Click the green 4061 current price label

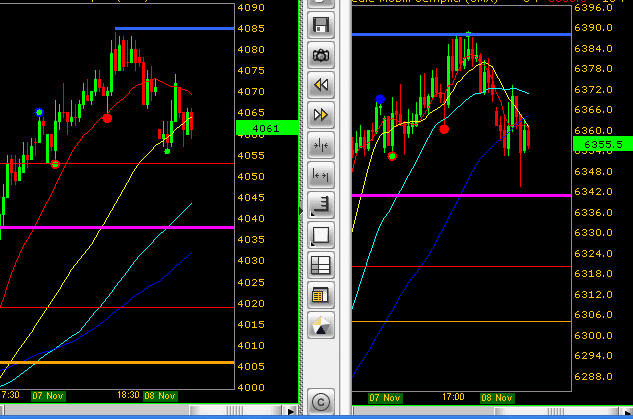point(267,128)
